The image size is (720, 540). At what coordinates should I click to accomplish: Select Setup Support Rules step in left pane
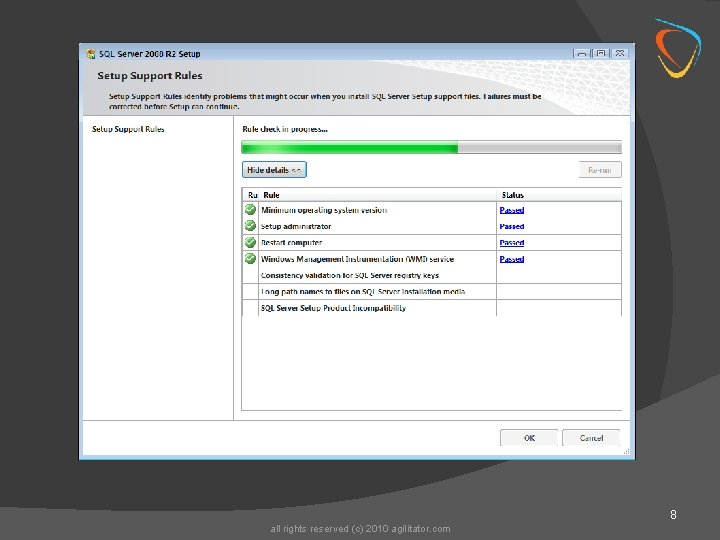pos(128,129)
